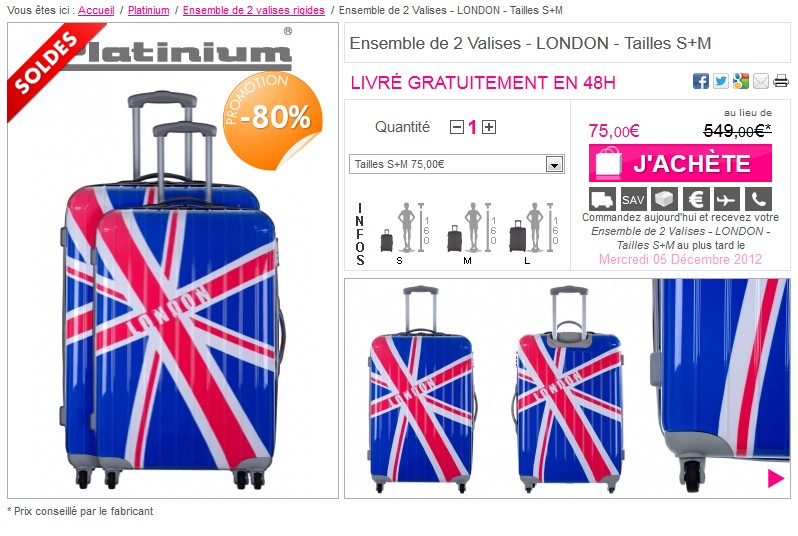Show next thumbnails with pink arrow
Viewport: 798px width, 536px height.
(776, 478)
